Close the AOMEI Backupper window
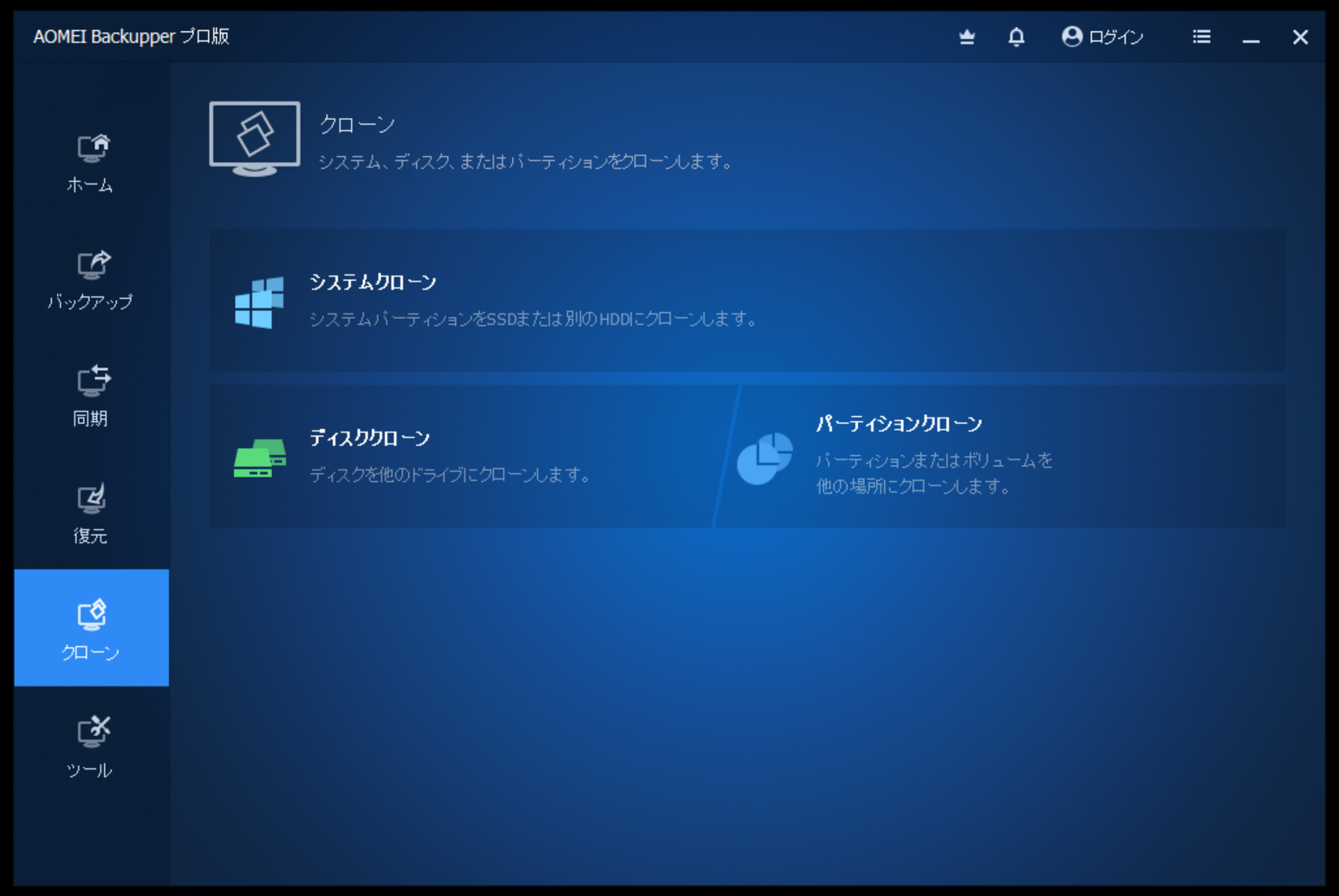 [1300, 37]
